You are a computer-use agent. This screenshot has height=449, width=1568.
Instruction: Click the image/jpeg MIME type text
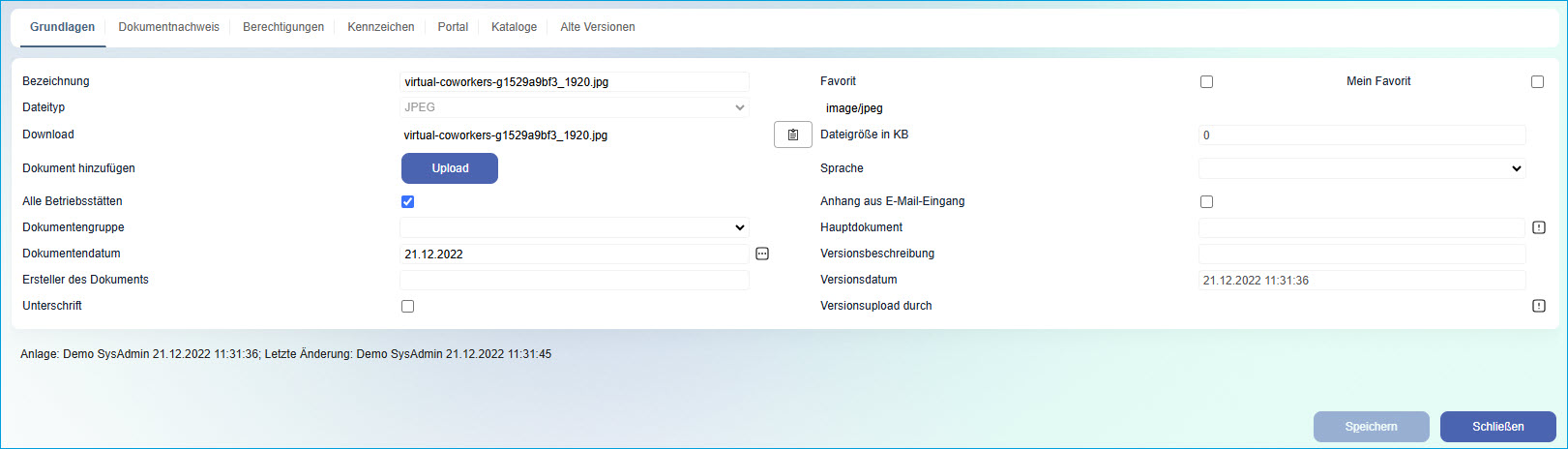click(x=854, y=108)
